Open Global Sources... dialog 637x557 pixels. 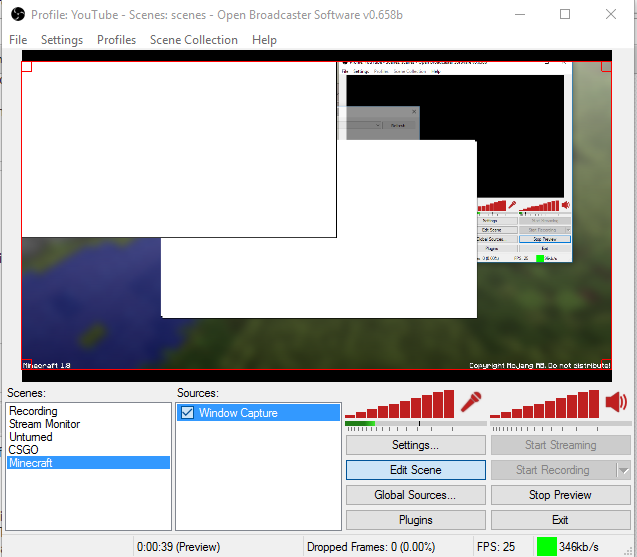click(x=416, y=495)
